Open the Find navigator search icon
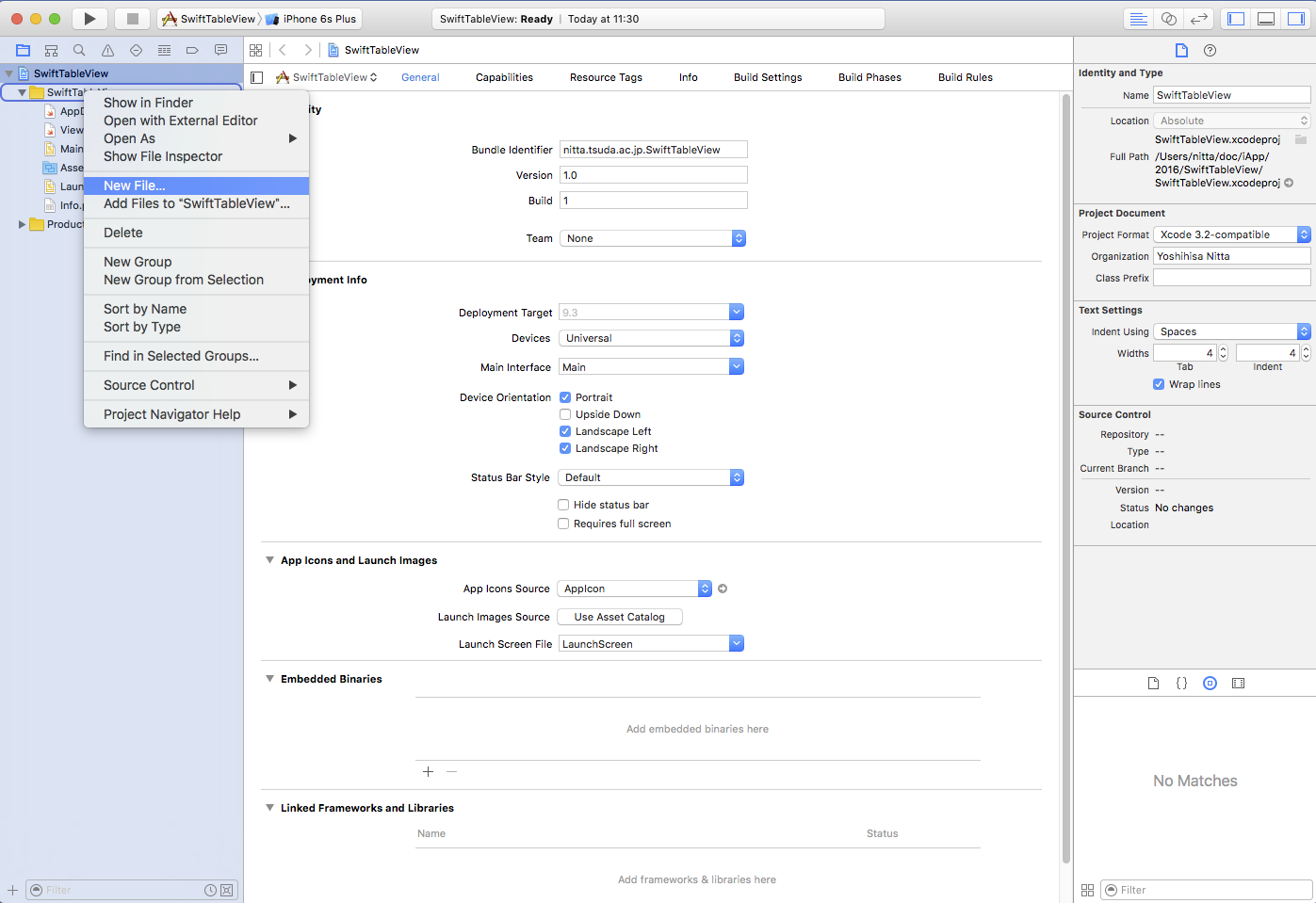The width and height of the screenshot is (1316, 903). pyautogui.click(x=79, y=50)
